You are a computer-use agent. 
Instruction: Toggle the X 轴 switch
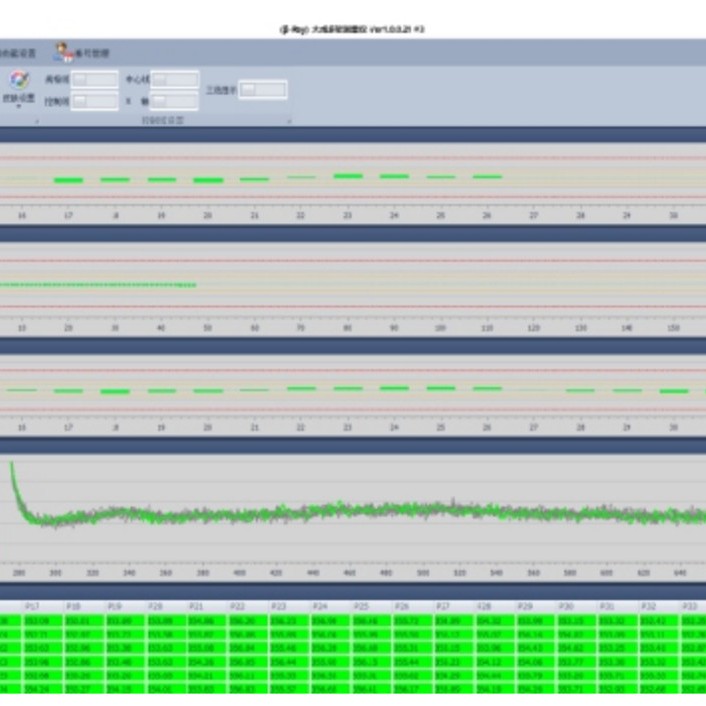175,101
